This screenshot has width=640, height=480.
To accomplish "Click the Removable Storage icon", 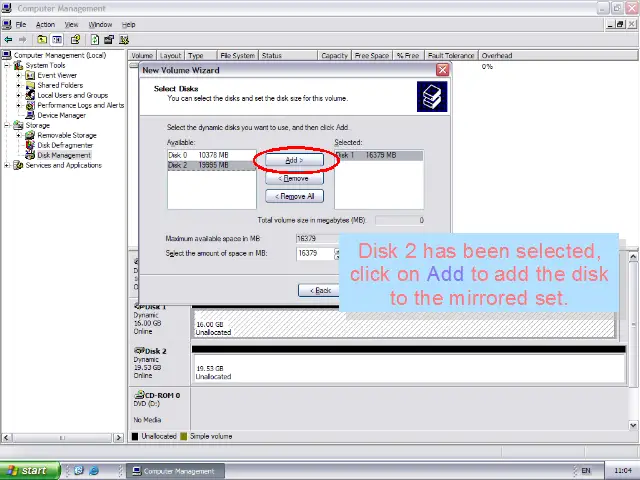I will [x=30, y=135].
